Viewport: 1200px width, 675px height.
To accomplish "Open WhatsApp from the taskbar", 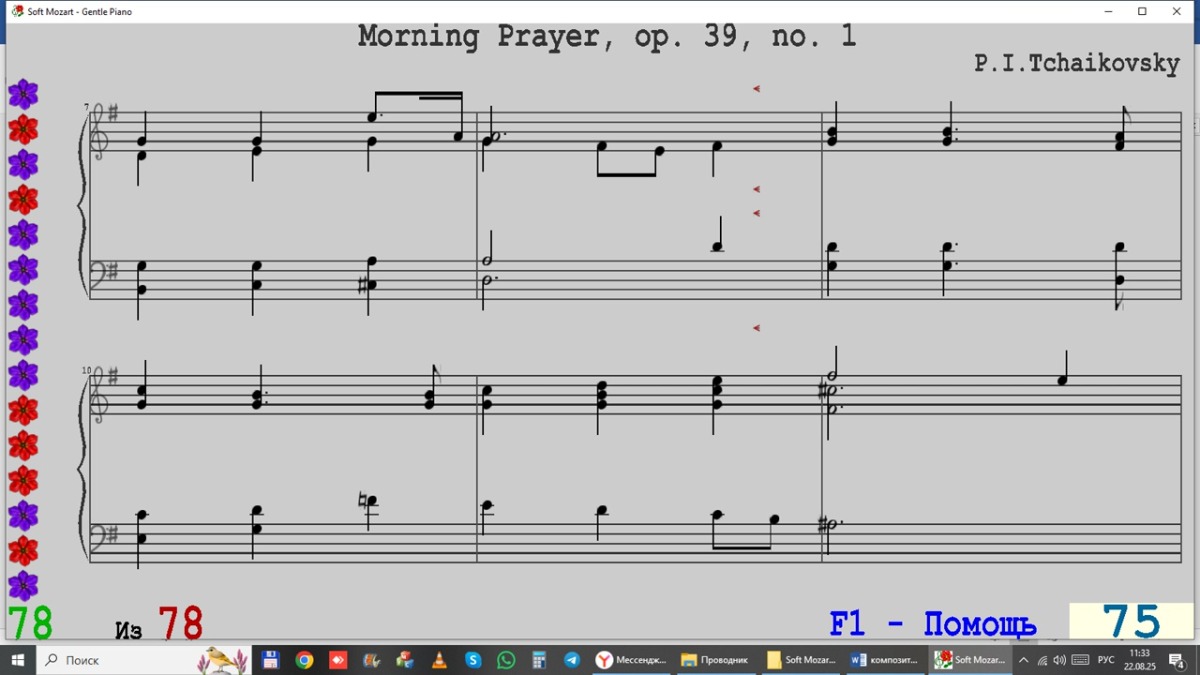I will point(506,660).
